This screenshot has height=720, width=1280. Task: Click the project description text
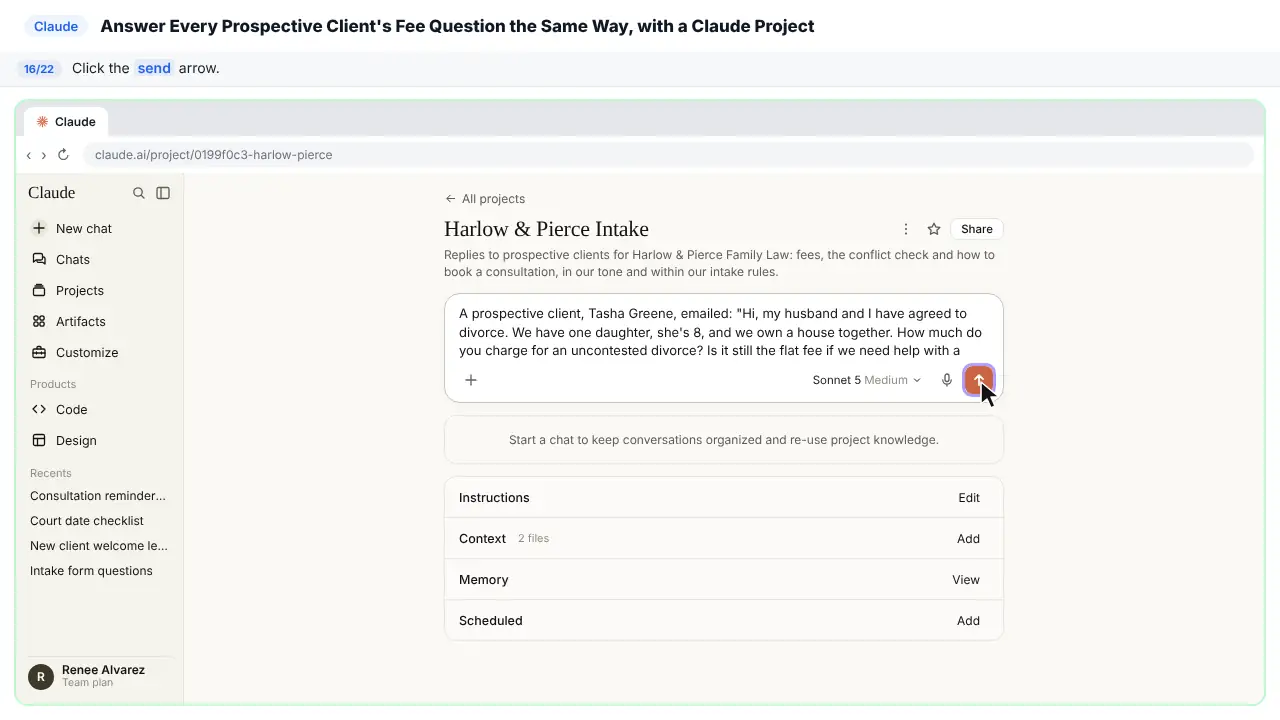[719, 263]
